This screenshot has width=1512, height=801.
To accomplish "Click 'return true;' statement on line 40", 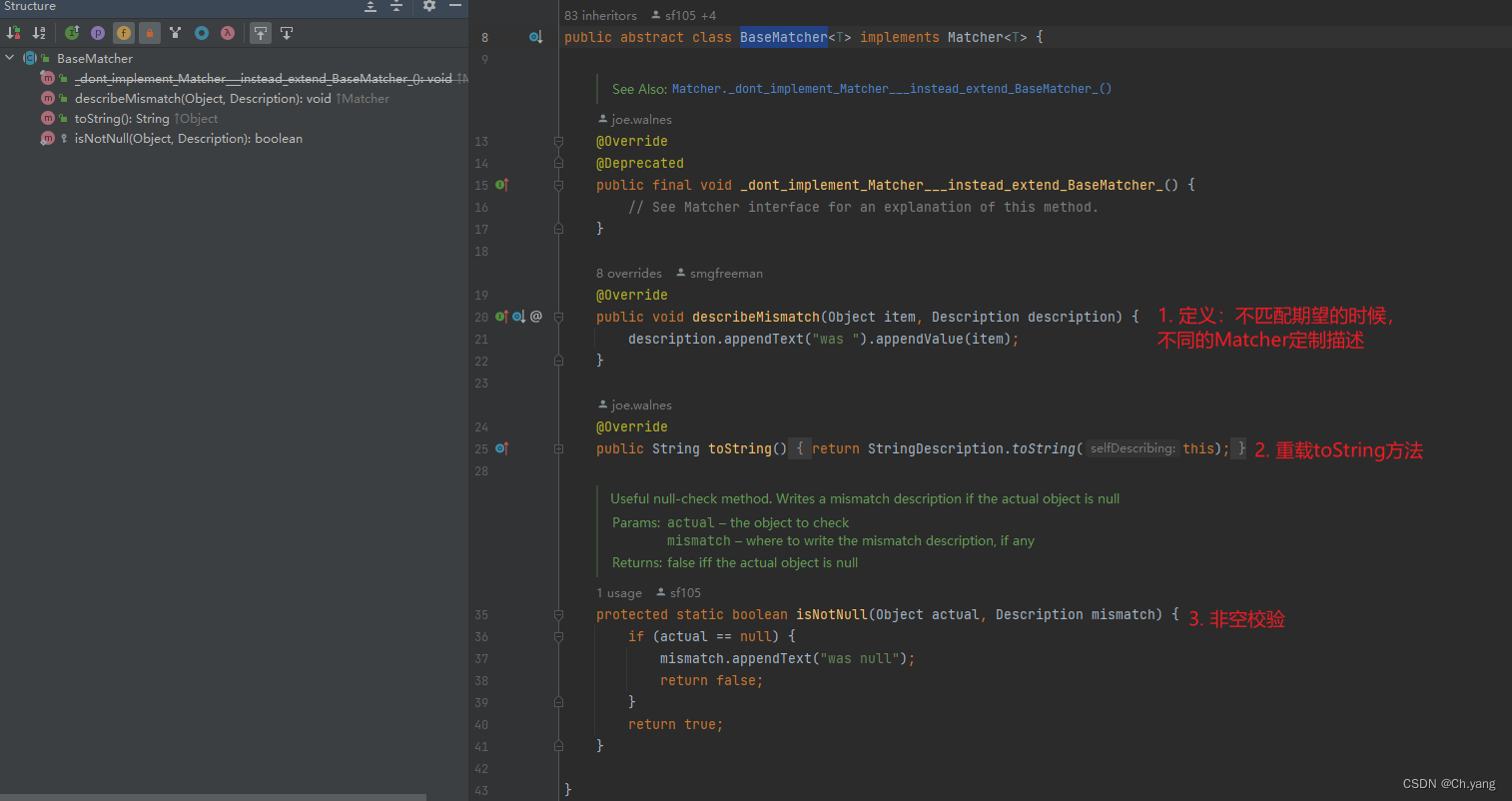I will (675, 724).
